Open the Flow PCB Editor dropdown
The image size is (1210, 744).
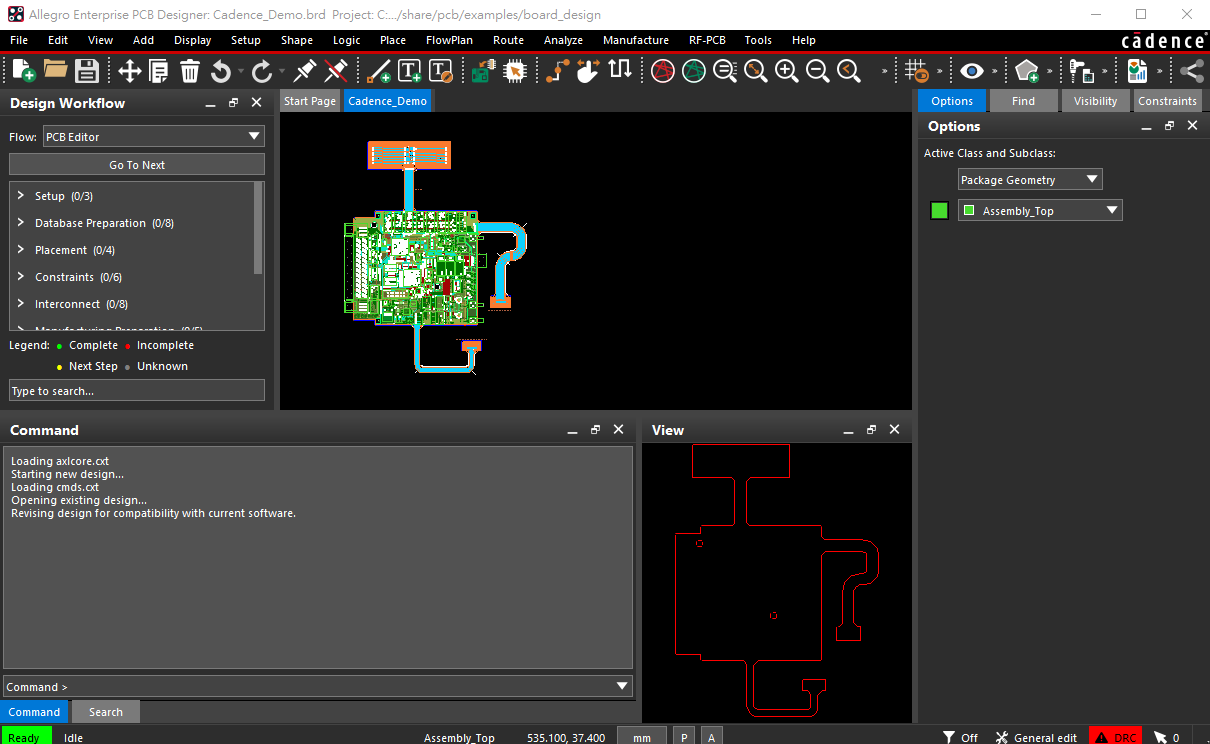(153, 136)
